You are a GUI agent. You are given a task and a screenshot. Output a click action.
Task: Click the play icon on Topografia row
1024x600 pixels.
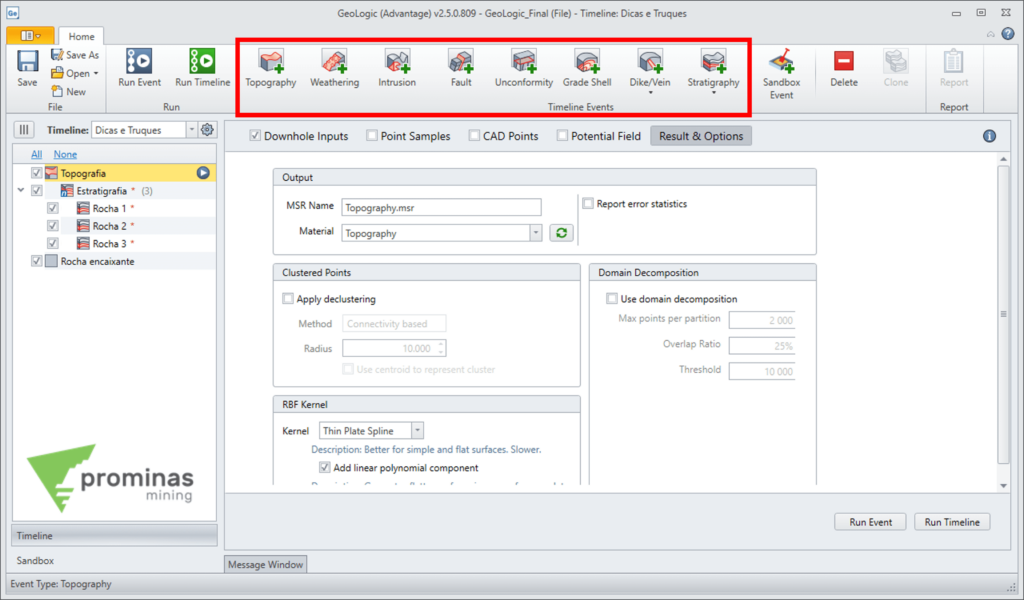[x=203, y=173]
